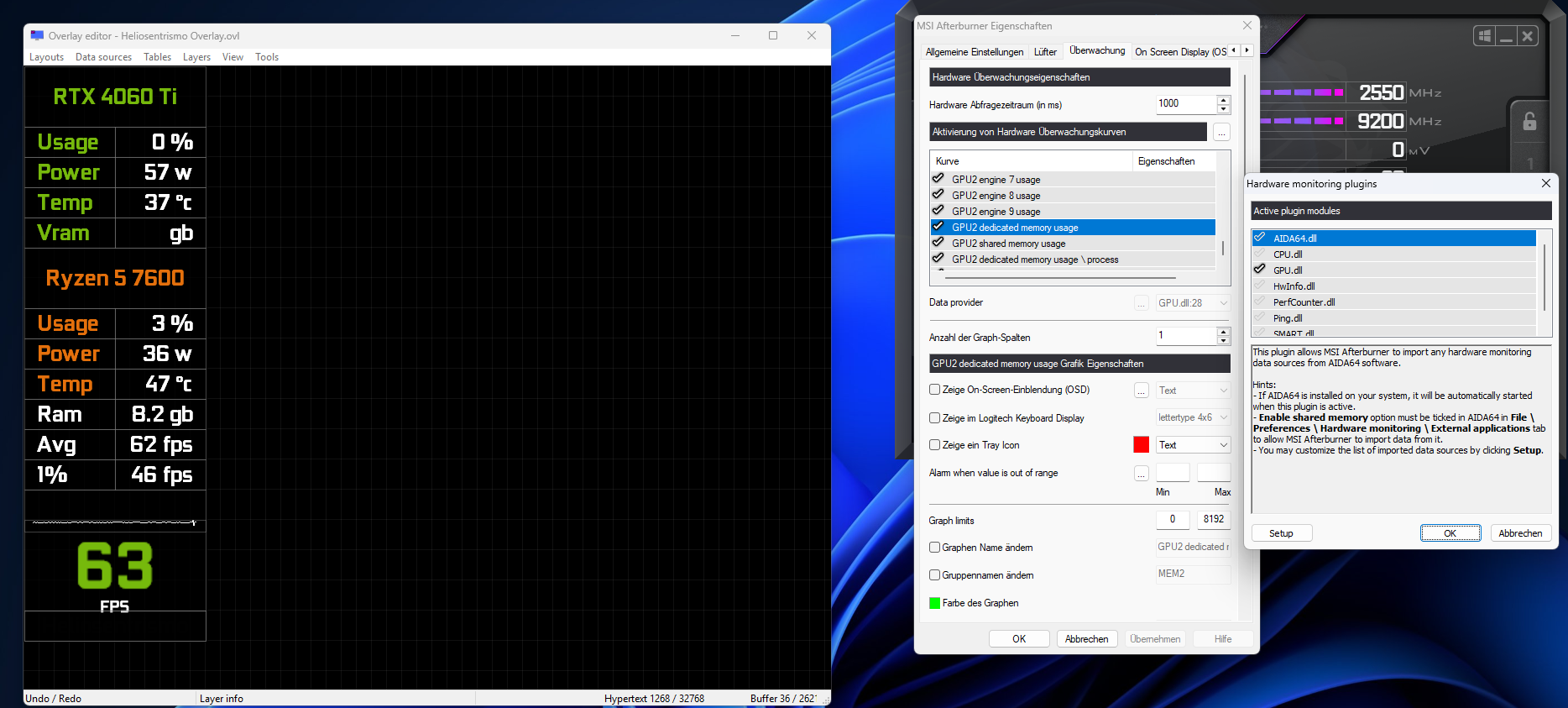Viewport: 1568px width, 708px height.
Task: Toggle checkmark for GPU2 engine 9 usage
Action: [938, 211]
